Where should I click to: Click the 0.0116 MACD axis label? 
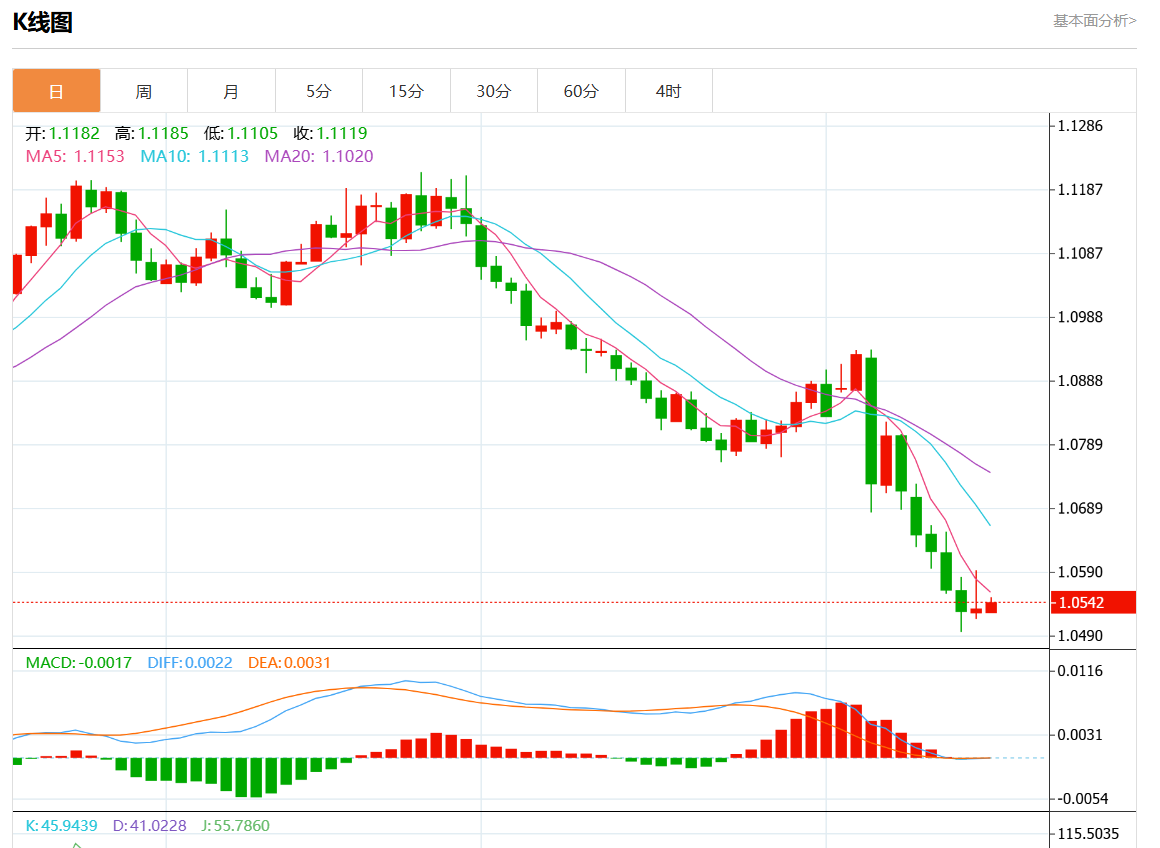[1080, 671]
